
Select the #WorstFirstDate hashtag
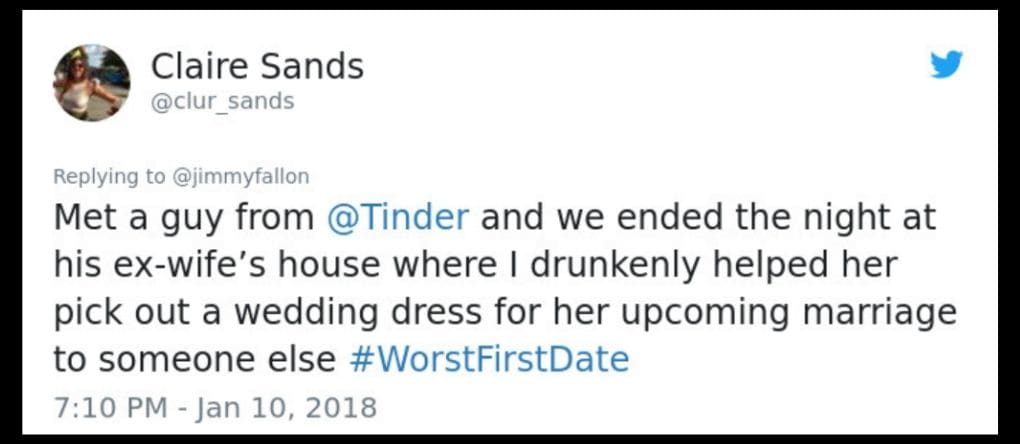pyautogui.click(x=489, y=359)
